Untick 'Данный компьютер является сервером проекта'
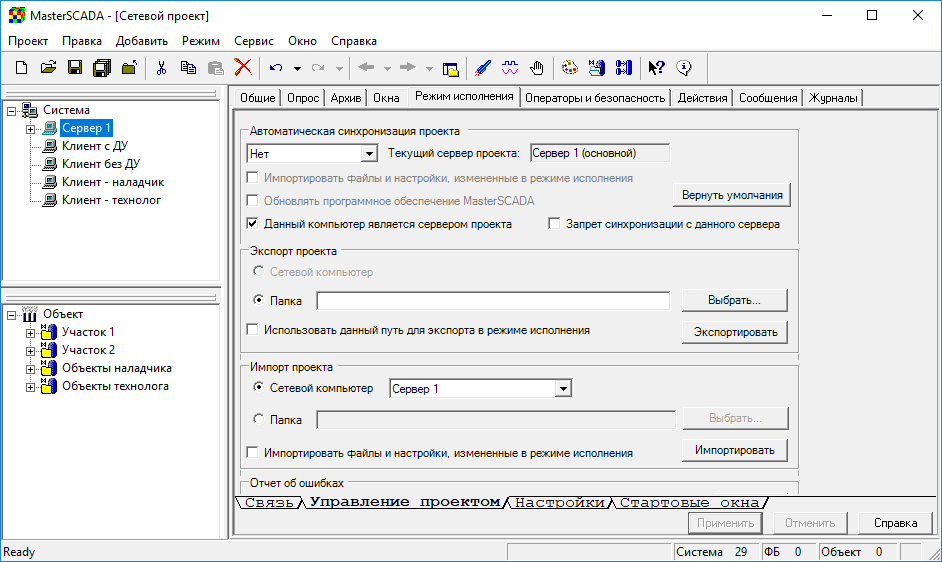942x562 pixels. (x=252, y=224)
